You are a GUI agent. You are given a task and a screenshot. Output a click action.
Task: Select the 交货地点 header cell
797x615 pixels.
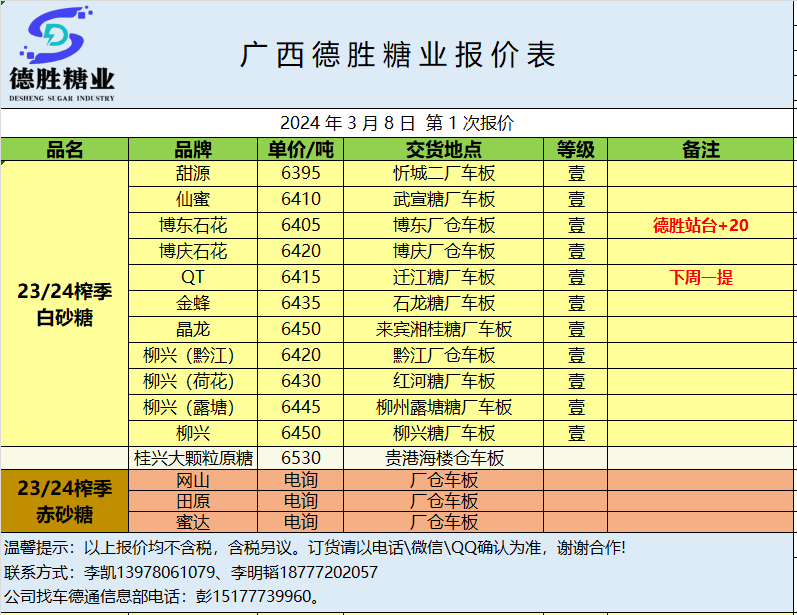point(444,150)
